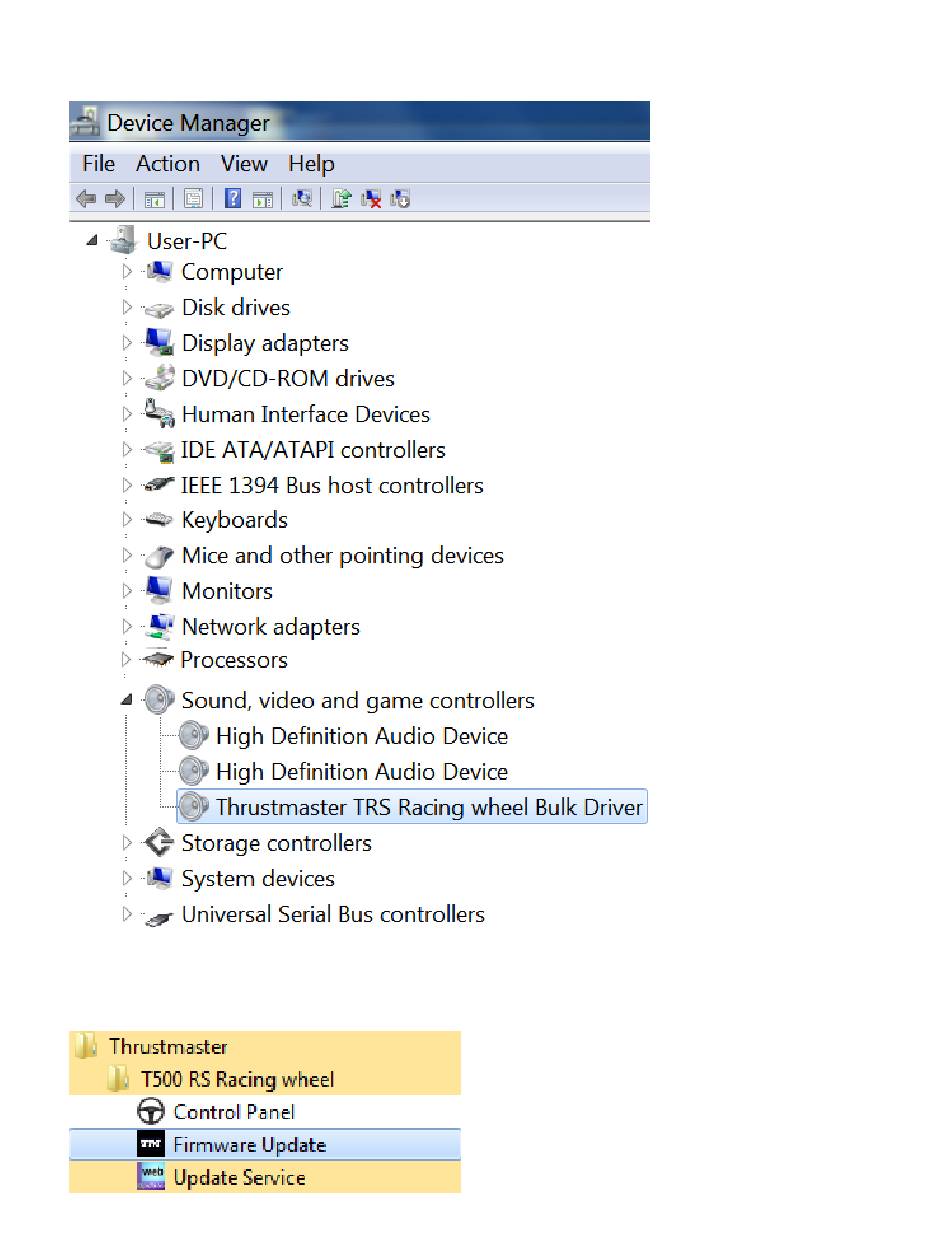Expand the IEEE 1394 Bus host controllers node
950x1260 pixels.
coord(127,485)
